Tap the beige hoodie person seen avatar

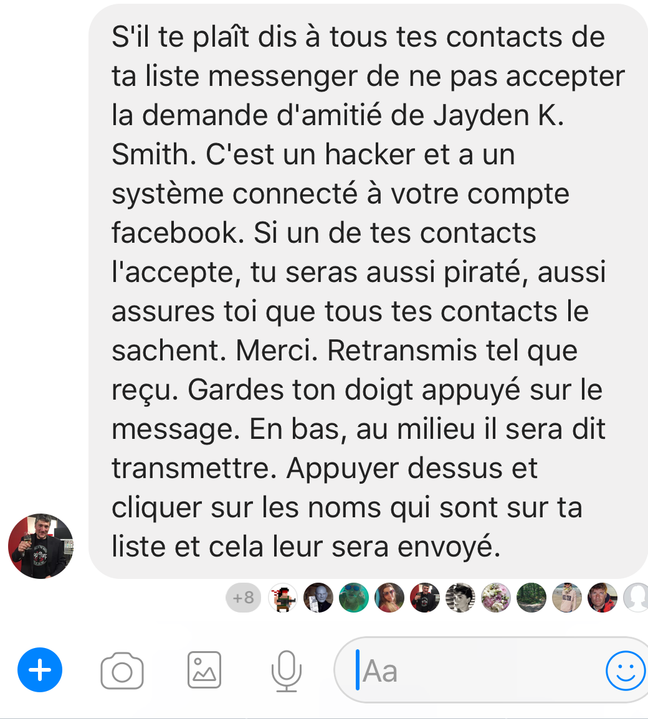[x=567, y=597]
